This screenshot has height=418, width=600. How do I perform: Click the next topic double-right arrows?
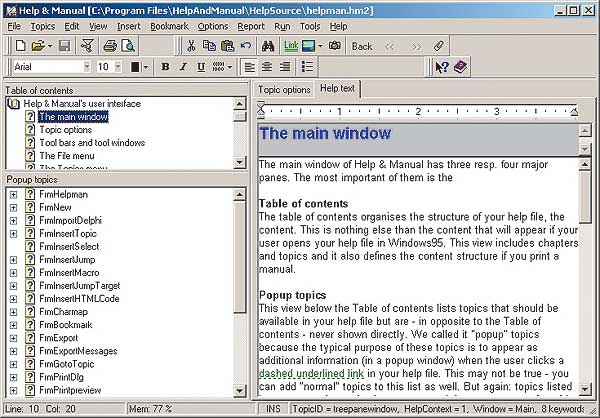pyautogui.click(x=416, y=47)
